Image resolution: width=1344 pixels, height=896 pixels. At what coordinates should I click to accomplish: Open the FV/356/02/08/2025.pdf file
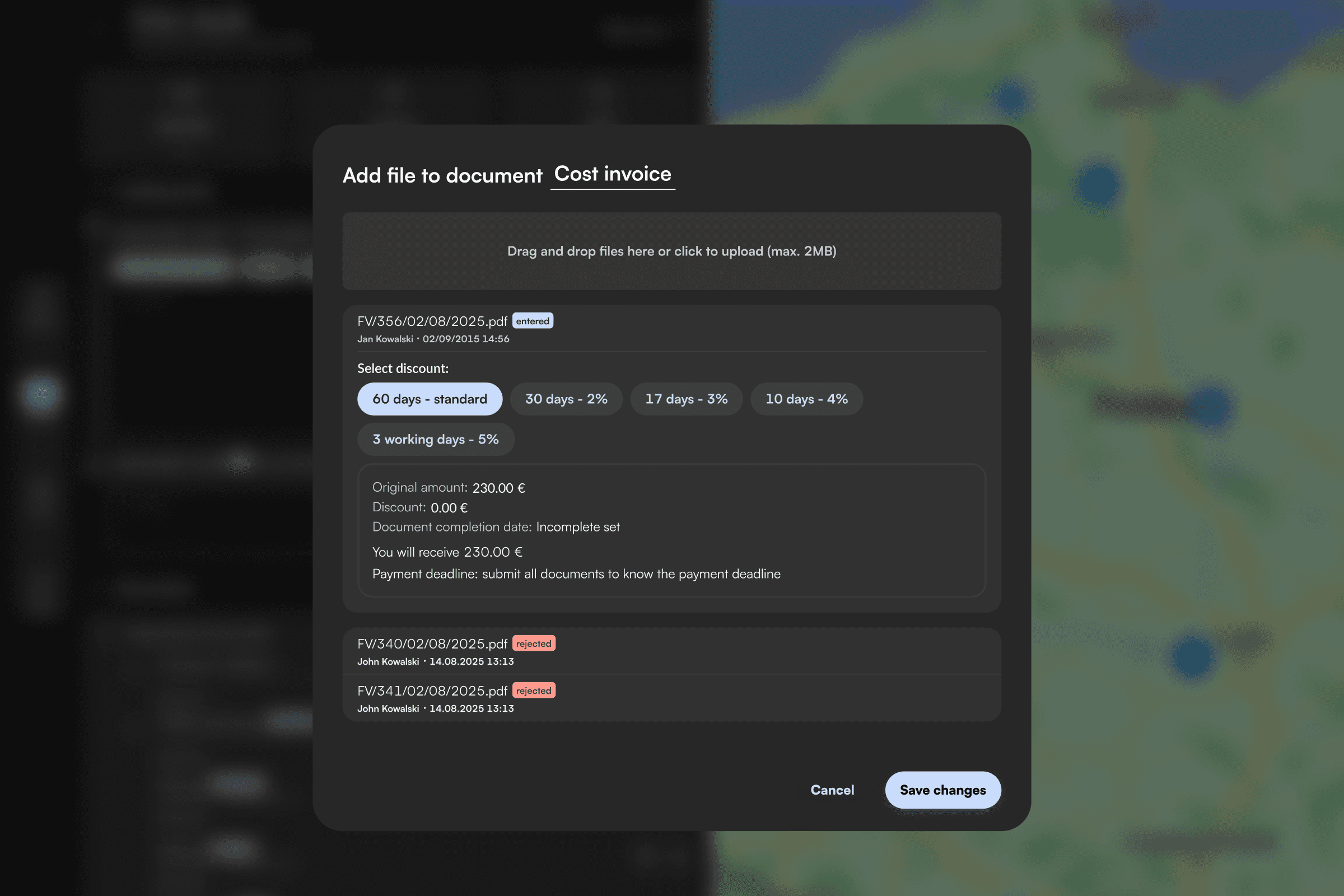coord(432,321)
